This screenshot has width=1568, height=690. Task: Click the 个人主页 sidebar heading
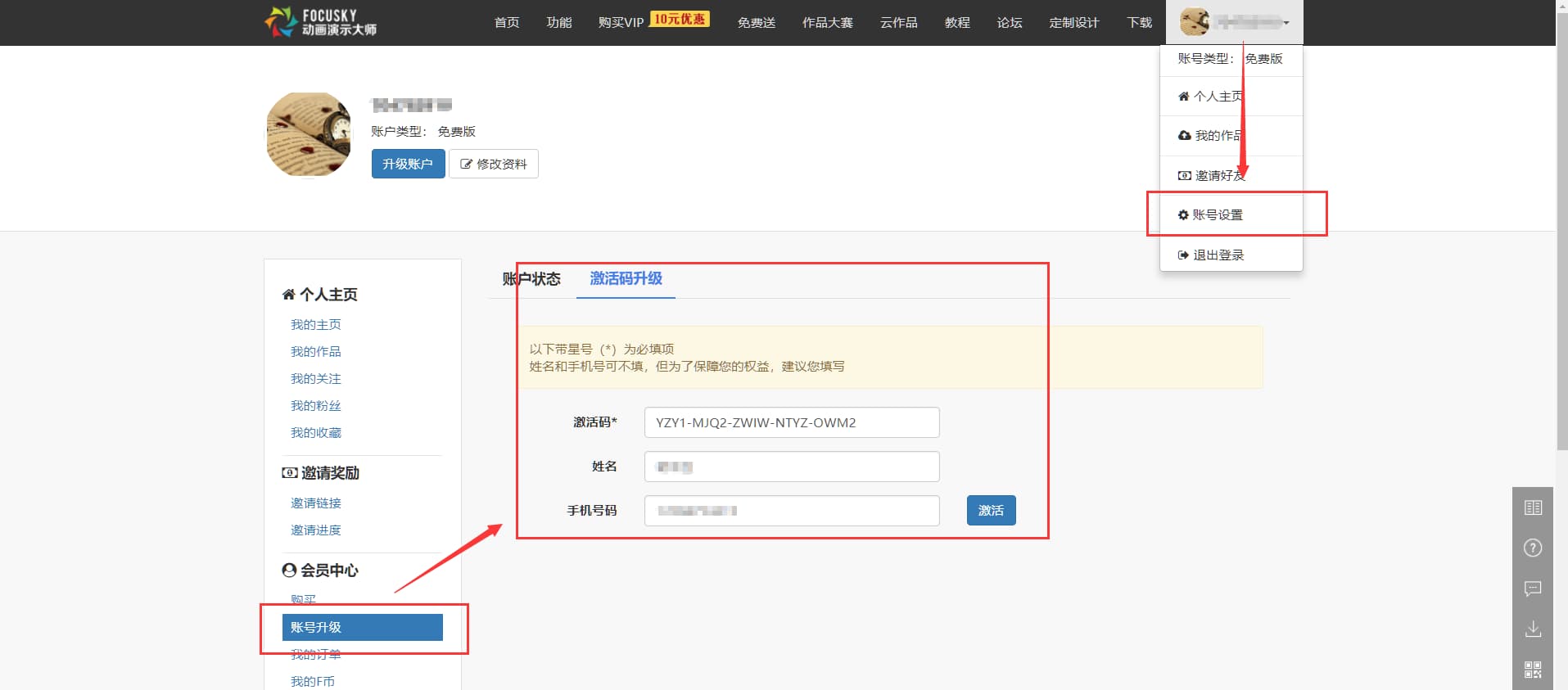click(319, 295)
